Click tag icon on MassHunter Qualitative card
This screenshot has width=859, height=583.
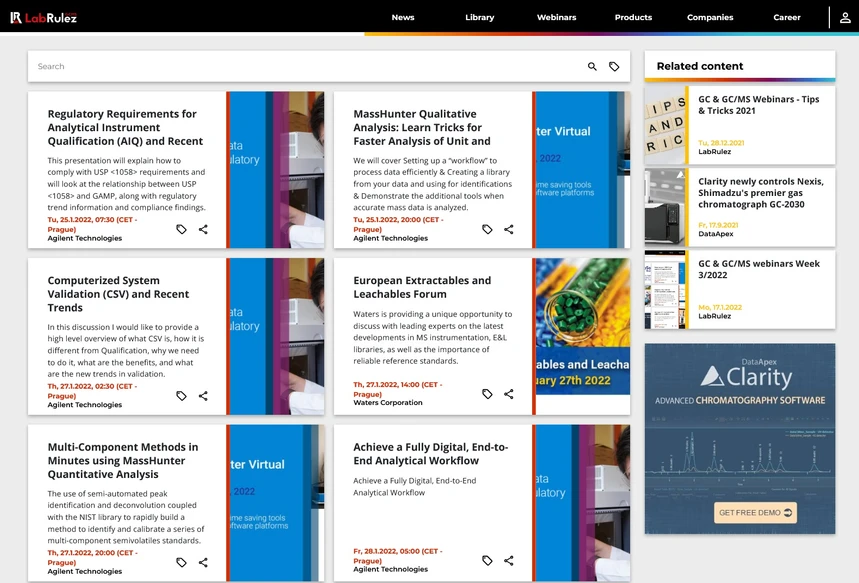(x=487, y=229)
